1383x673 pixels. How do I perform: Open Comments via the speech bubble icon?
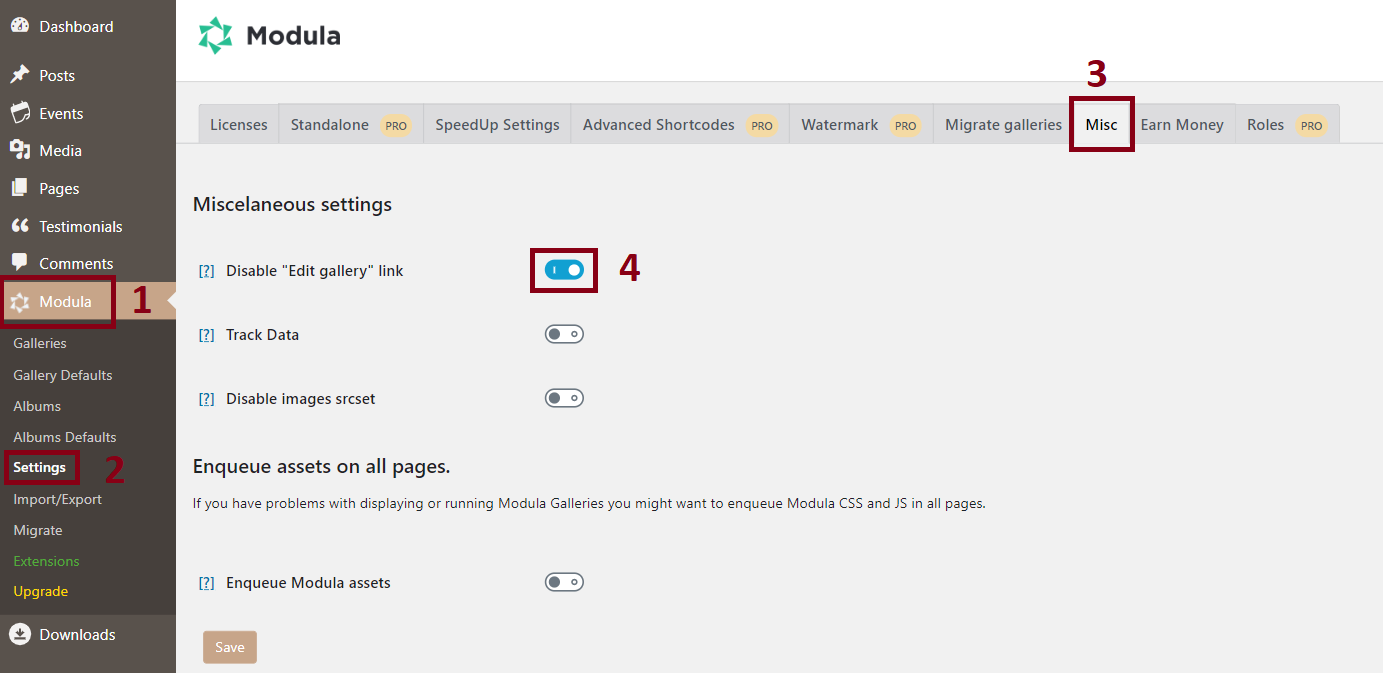click(x=20, y=263)
